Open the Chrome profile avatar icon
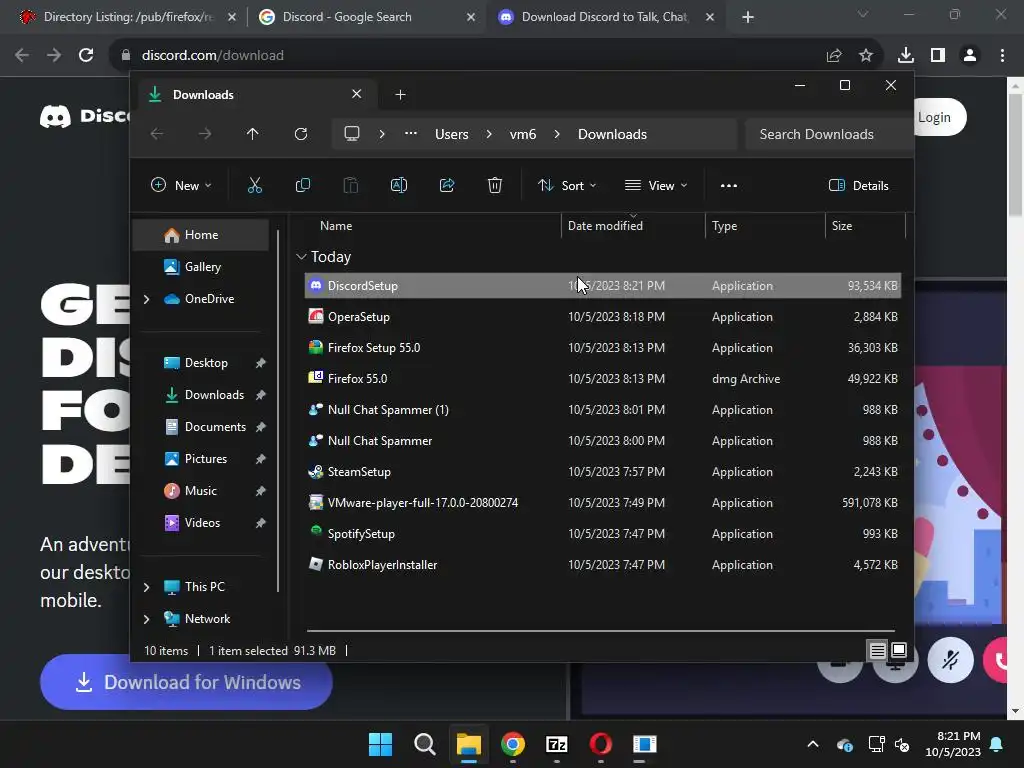The width and height of the screenshot is (1024, 768). point(970,56)
